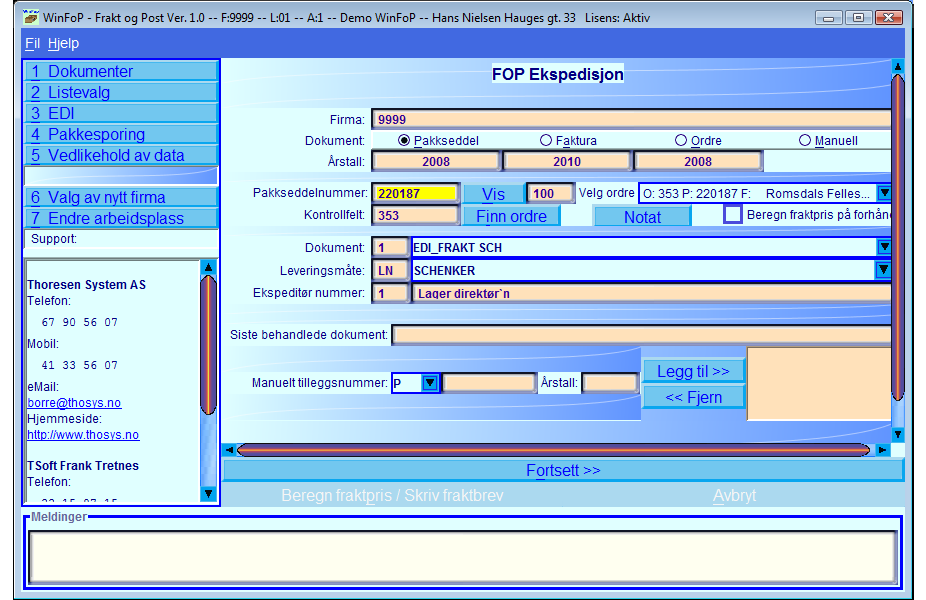Image resolution: width=926 pixels, height=600 pixels.
Task: Open the Manuelt tilleggsnummer P dropdown
Action: point(429,383)
